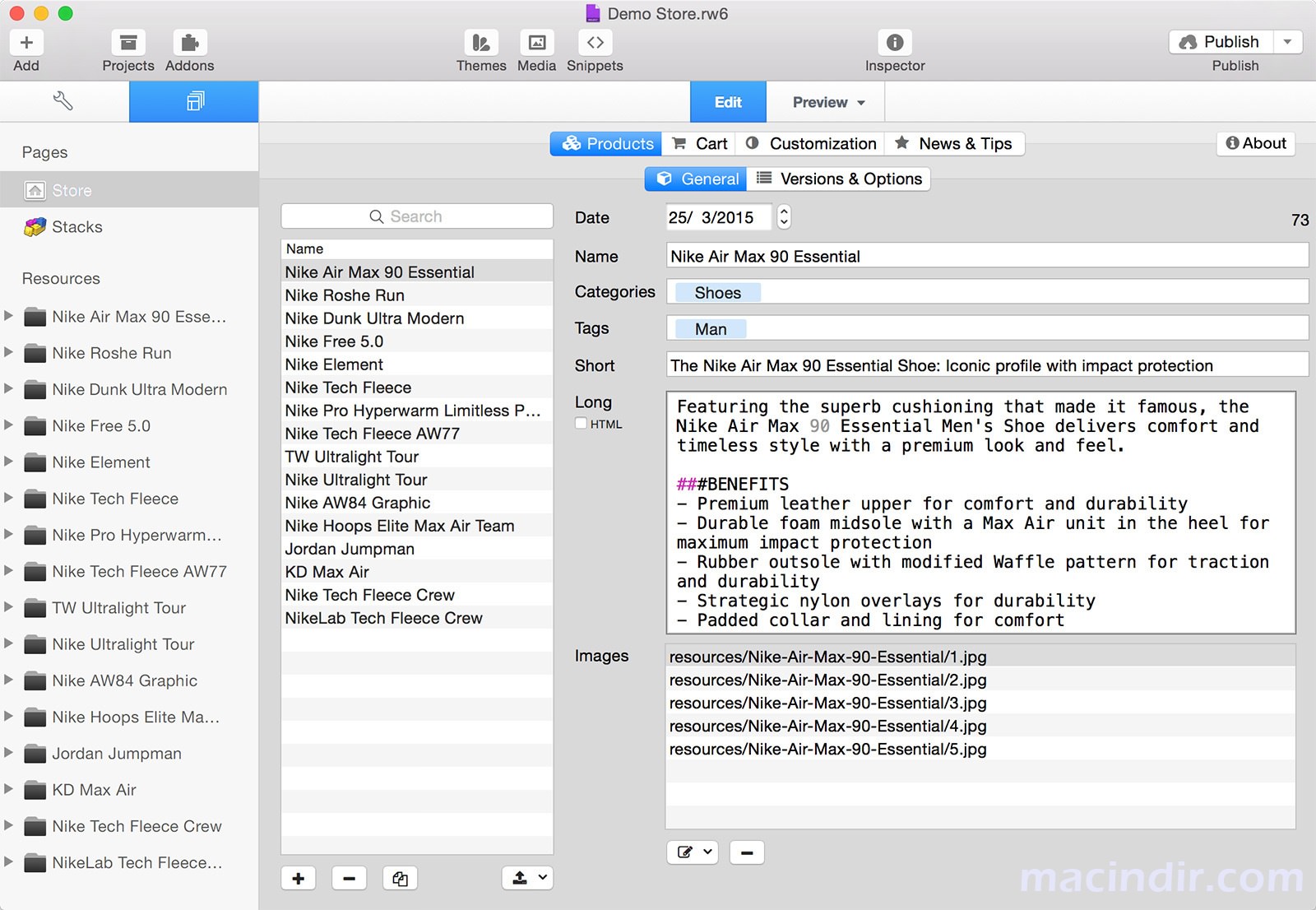The width and height of the screenshot is (1316, 910).
Task: Expand the Nike Hoops Elite resource folder
Action: [9, 716]
